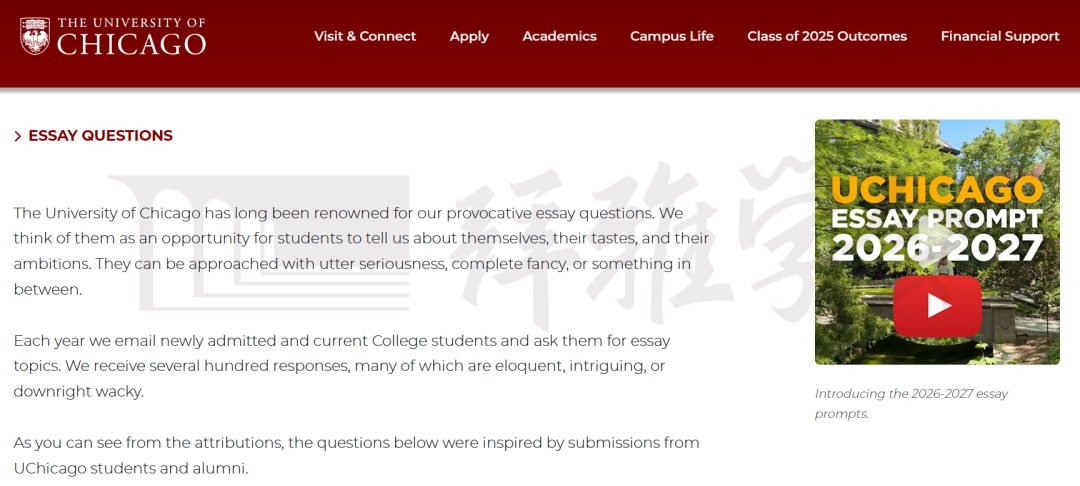Image resolution: width=1080 pixels, height=486 pixels.
Task: Open the Academics menu
Action: [x=559, y=36]
